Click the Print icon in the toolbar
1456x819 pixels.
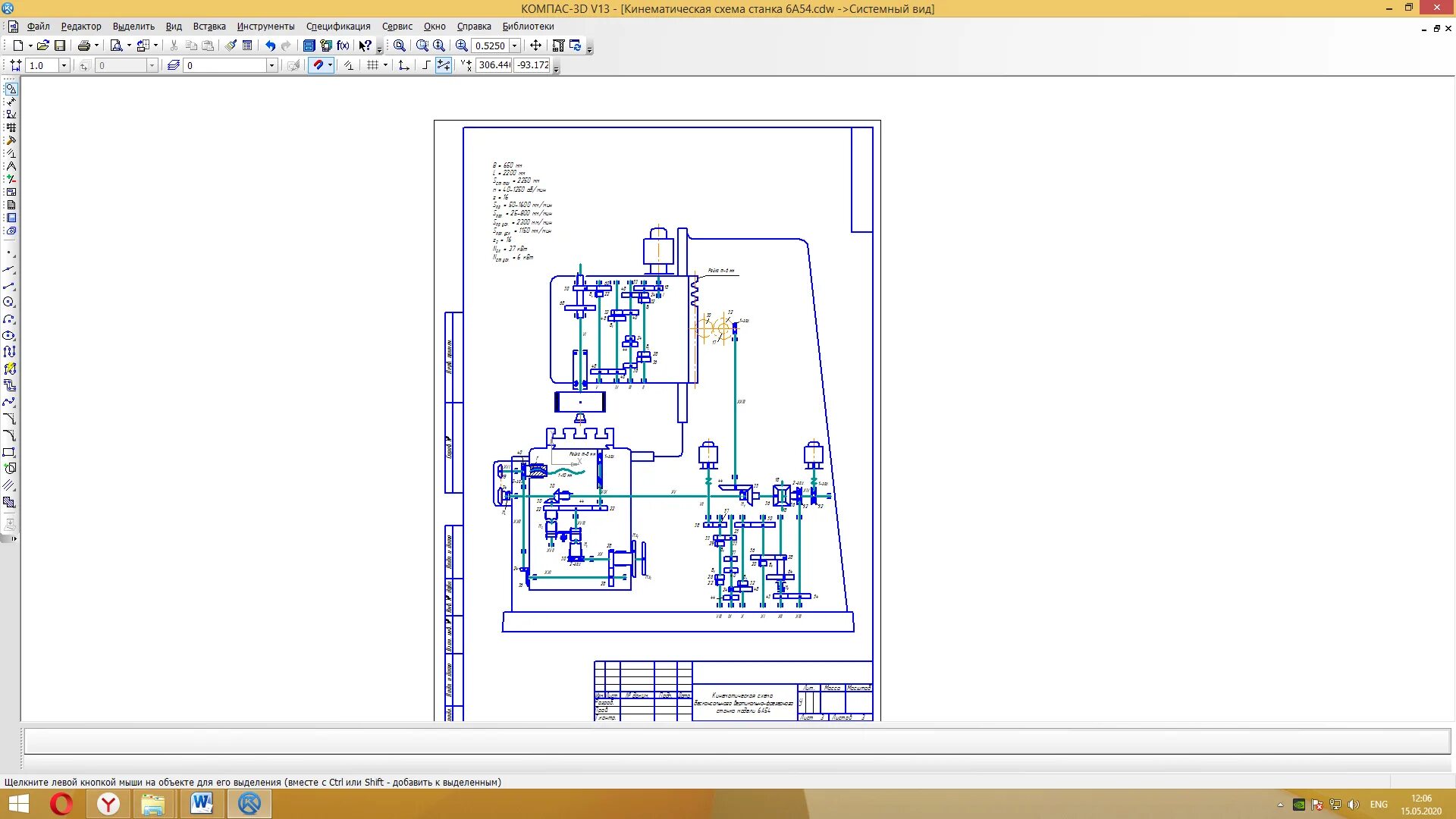point(83,45)
